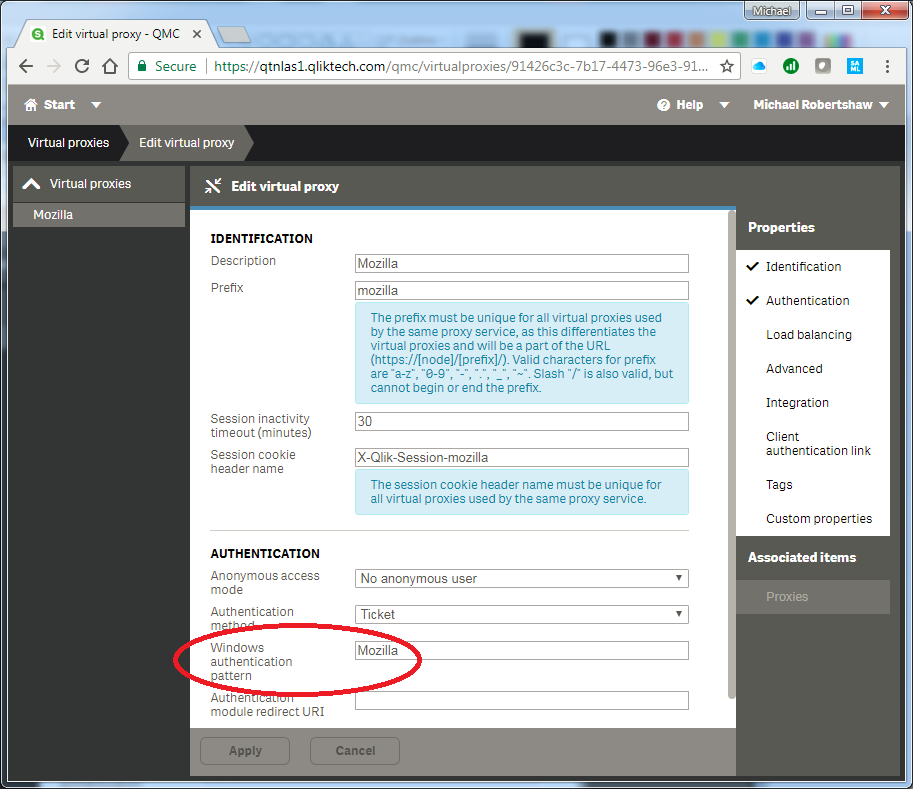Click the AUTHENTICATION section heading

pyautogui.click(x=265, y=554)
